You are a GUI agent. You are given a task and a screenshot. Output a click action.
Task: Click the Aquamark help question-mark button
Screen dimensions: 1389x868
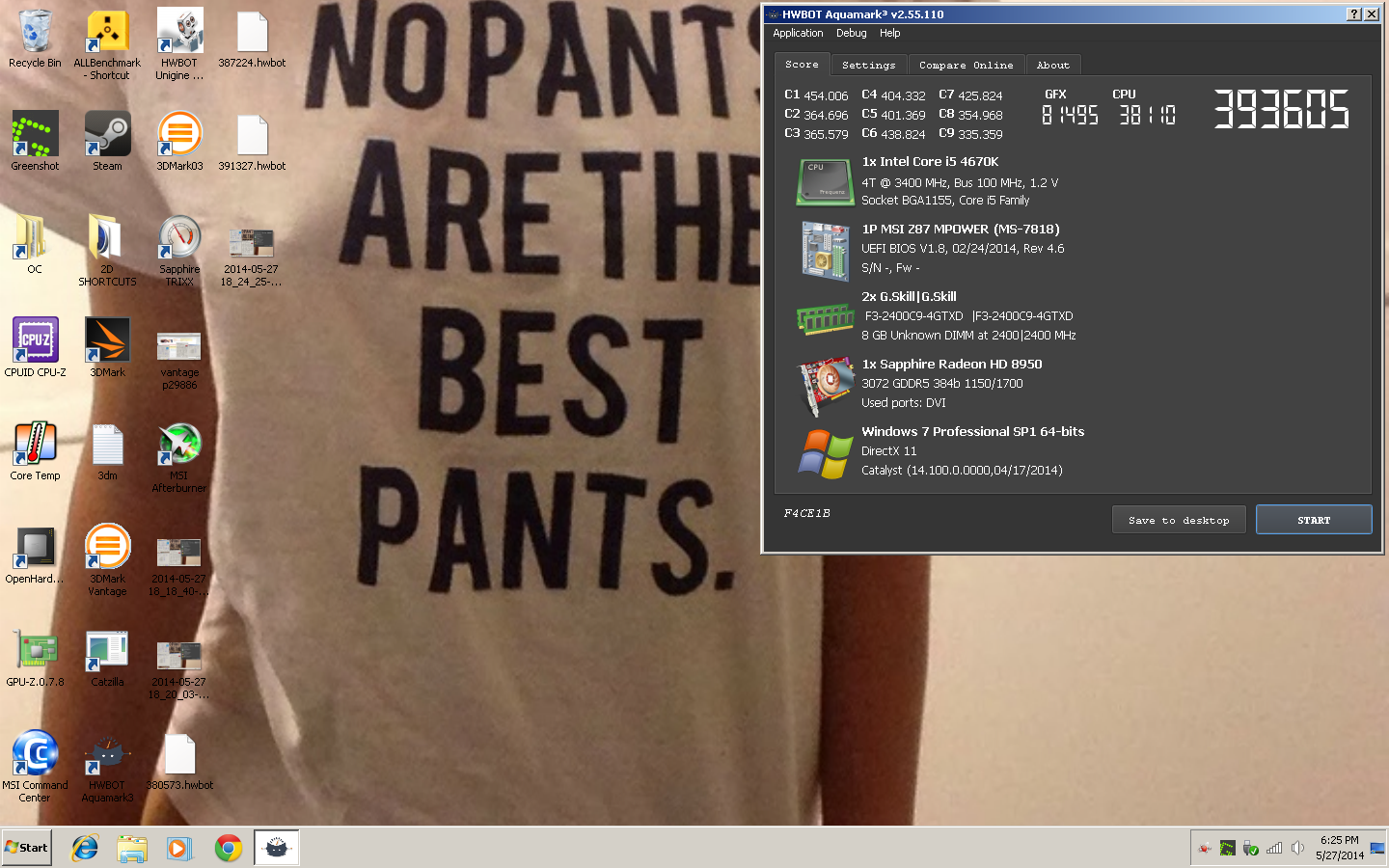(1353, 14)
